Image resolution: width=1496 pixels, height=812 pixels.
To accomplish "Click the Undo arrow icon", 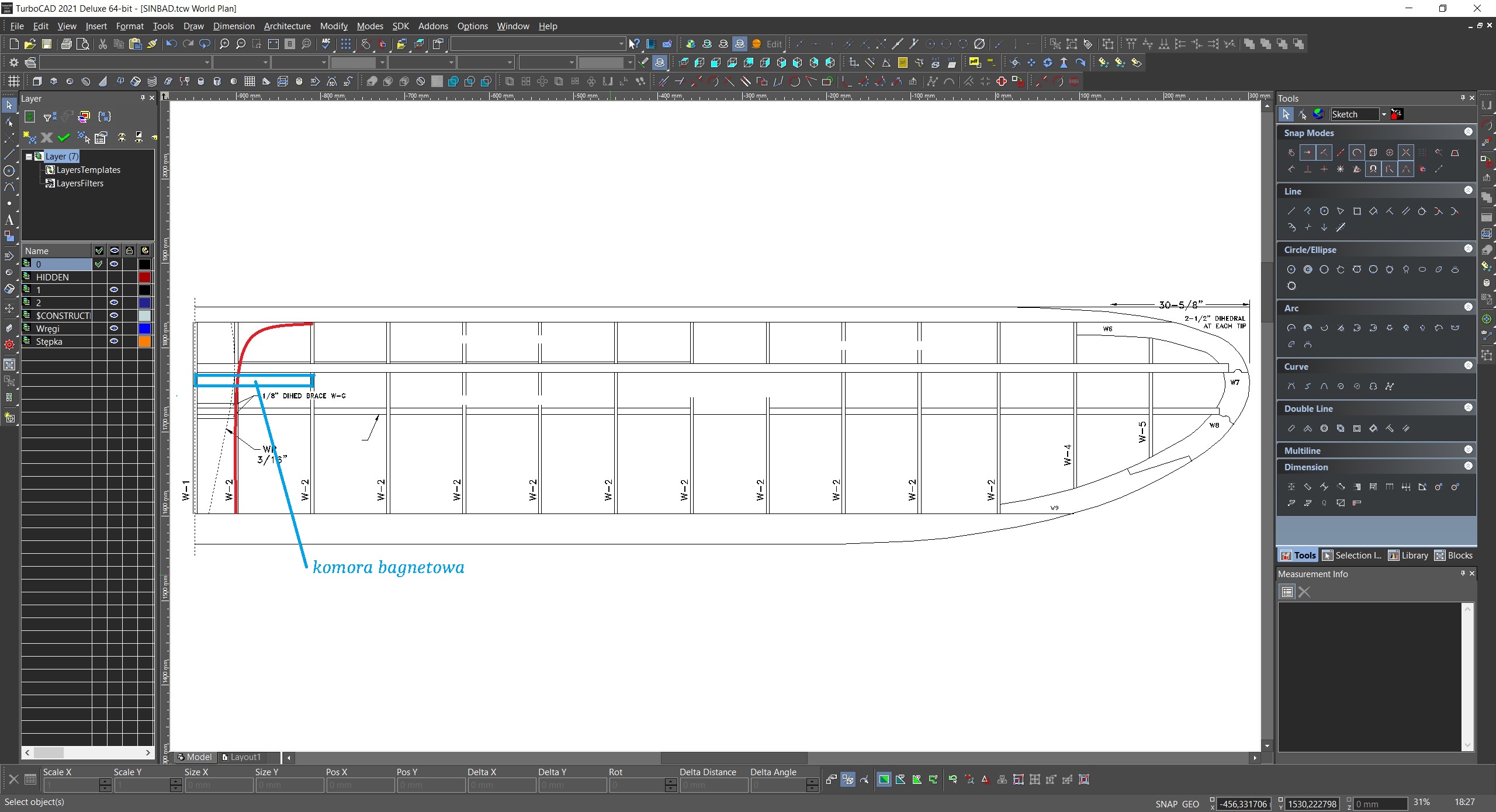I will point(171,44).
